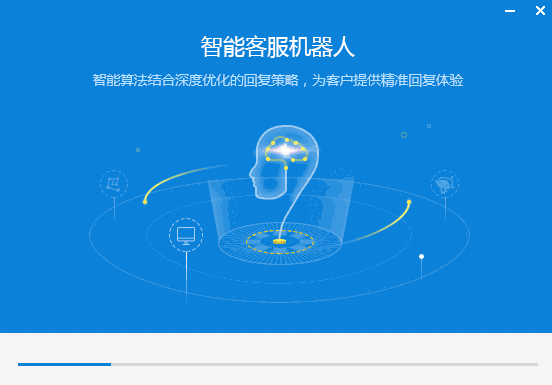Click the computer monitor icon in dashed circle

coord(186,235)
